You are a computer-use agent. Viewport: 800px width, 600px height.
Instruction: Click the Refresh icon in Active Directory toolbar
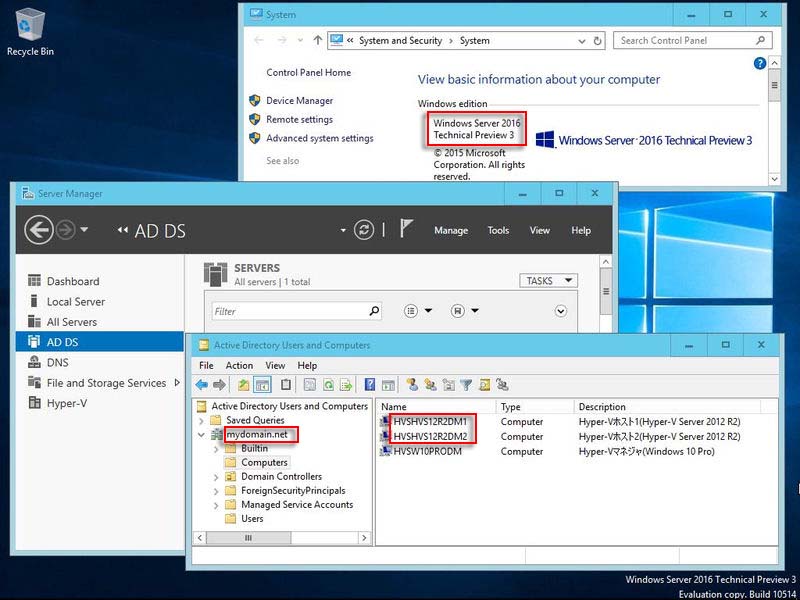[x=329, y=385]
